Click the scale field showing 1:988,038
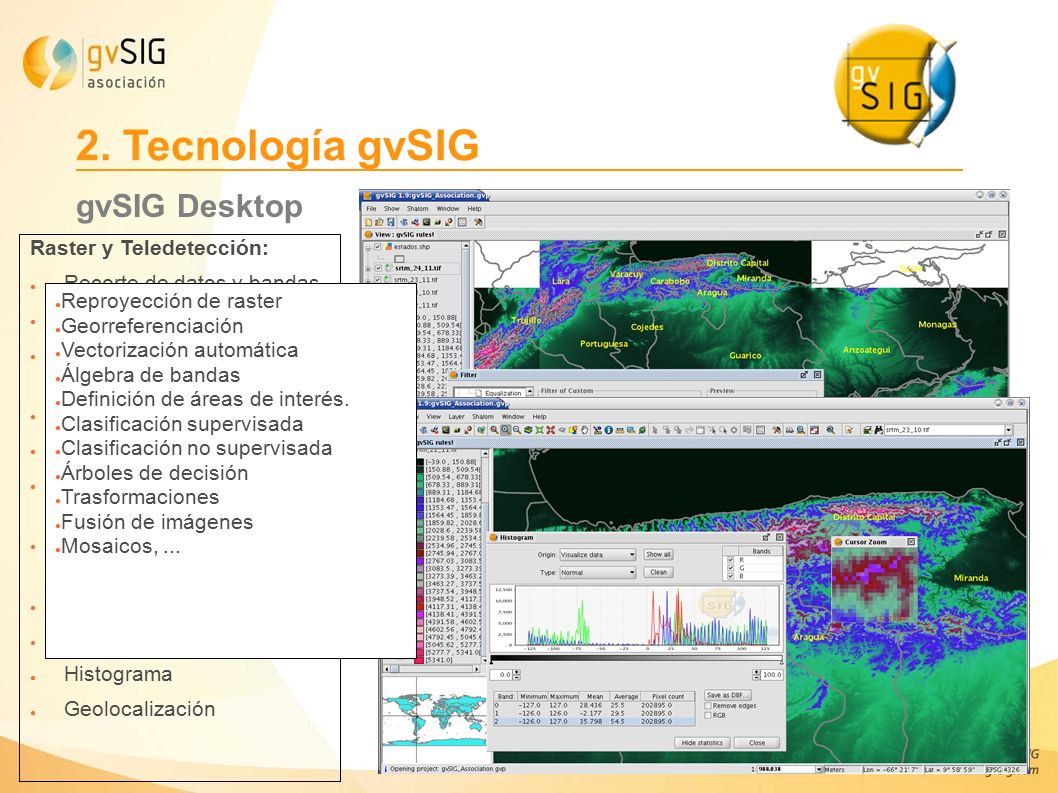This screenshot has height=793, width=1058. (x=786, y=769)
